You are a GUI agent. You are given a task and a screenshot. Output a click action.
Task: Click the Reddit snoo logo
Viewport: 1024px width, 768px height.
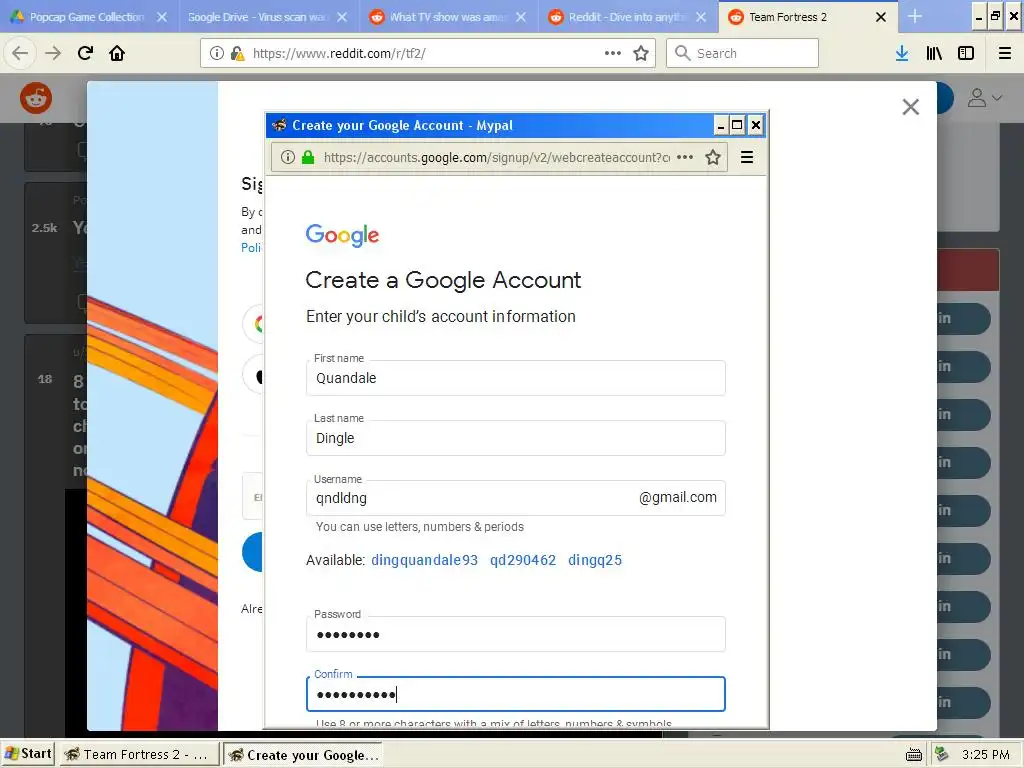click(x=36, y=98)
